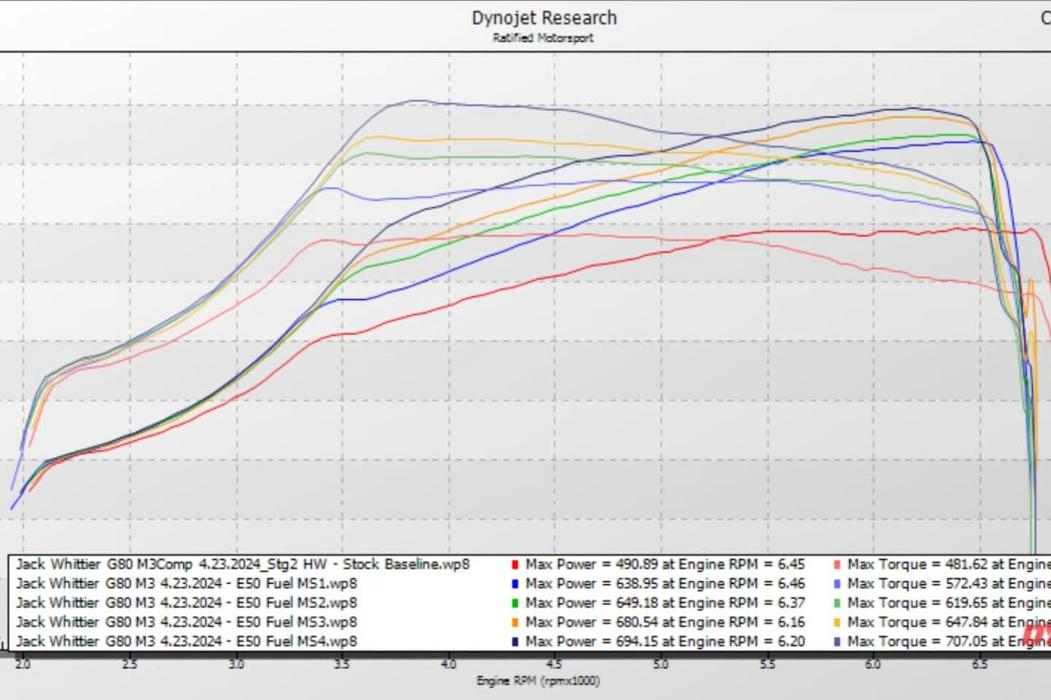The width and height of the screenshot is (1051, 700).
Task: Click the purple Max Torque 707.05 swatch
Action: click(x=837, y=642)
